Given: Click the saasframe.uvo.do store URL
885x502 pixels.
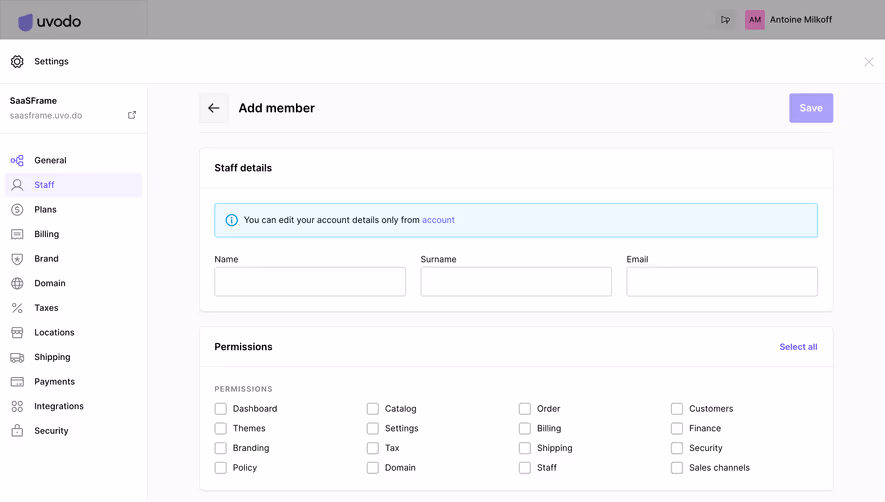Looking at the screenshot, I should click(46, 115).
